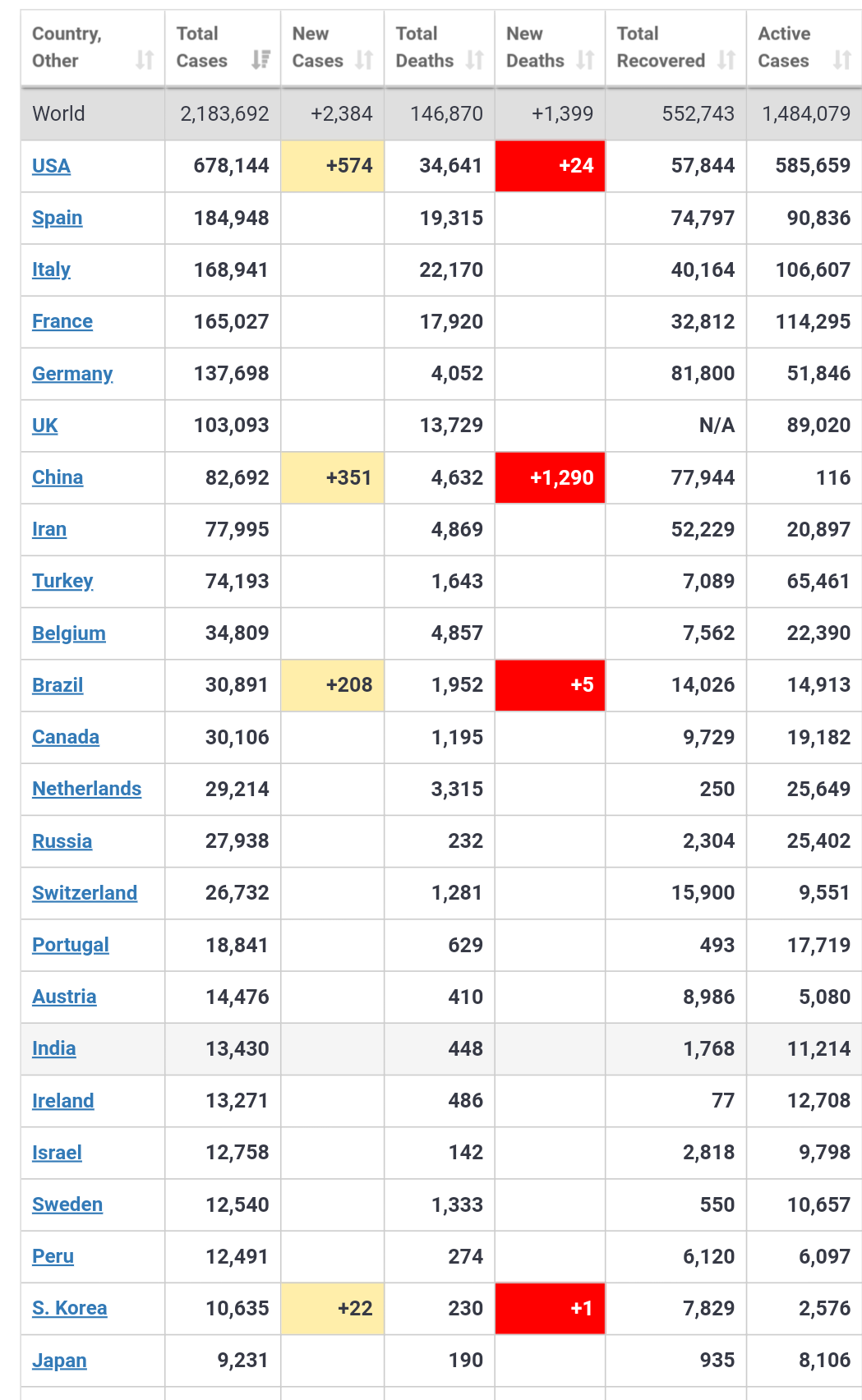Open Netherlands country details
This screenshot has width=862, height=1400.
[x=86, y=789]
